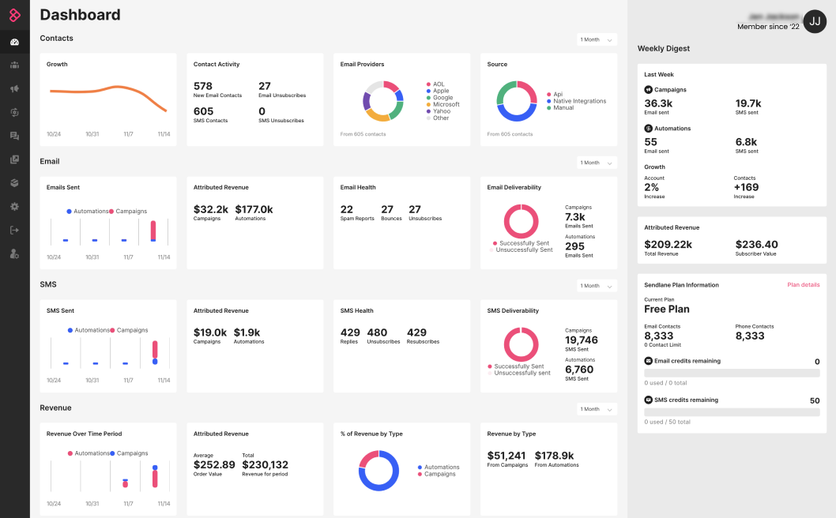Open the user account settings icon in sidebar
The height and width of the screenshot is (518, 836).
pyautogui.click(x=14, y=254)
